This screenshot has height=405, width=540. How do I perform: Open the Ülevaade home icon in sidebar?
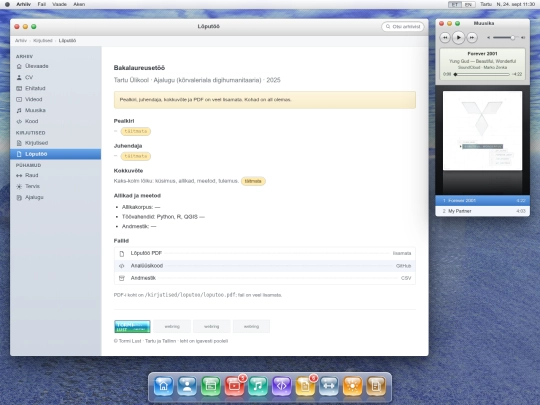click(x=19, y=66)
